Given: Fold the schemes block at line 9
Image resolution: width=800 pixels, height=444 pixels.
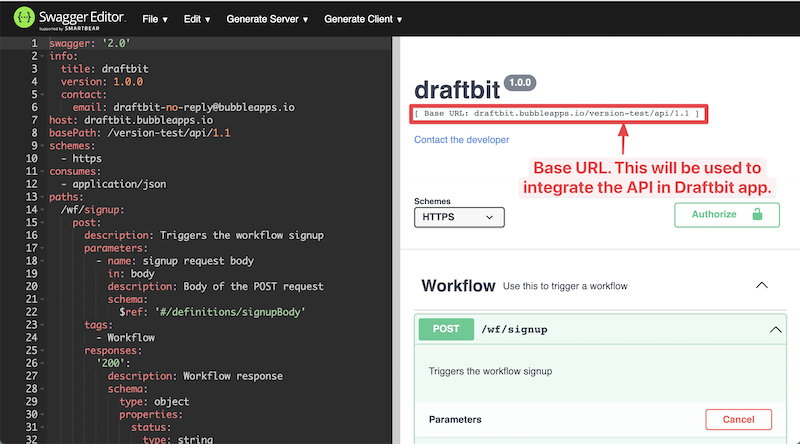Looking at the screenshot, I should (x=42, y=146).
